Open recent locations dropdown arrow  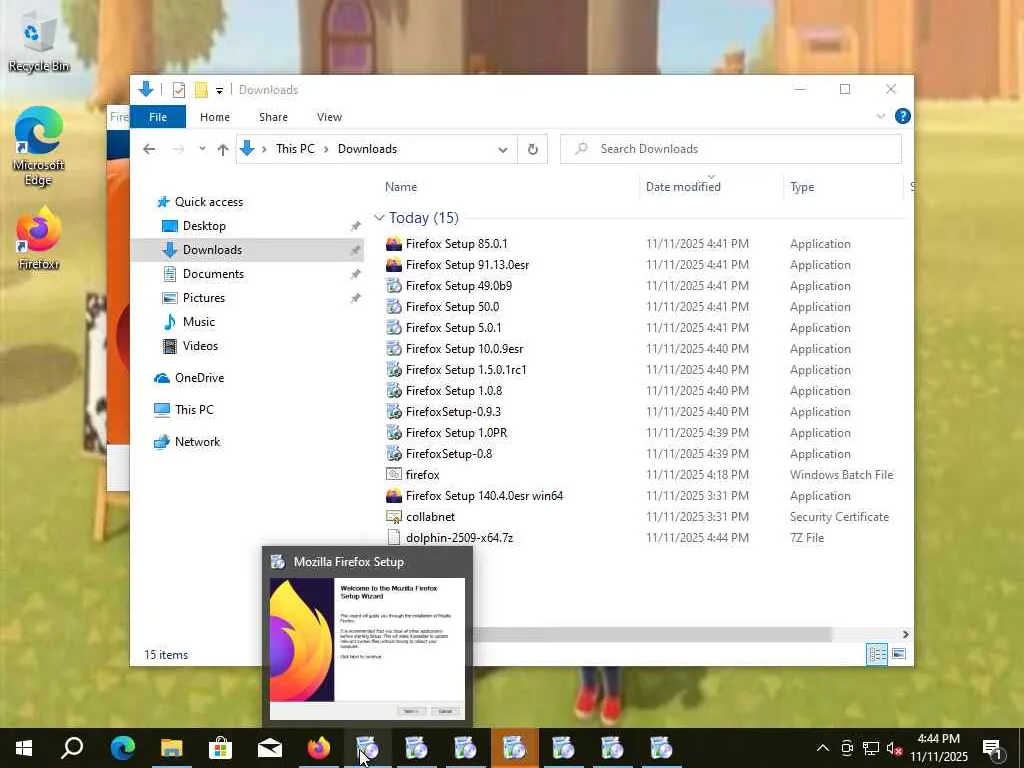(202, 149)
